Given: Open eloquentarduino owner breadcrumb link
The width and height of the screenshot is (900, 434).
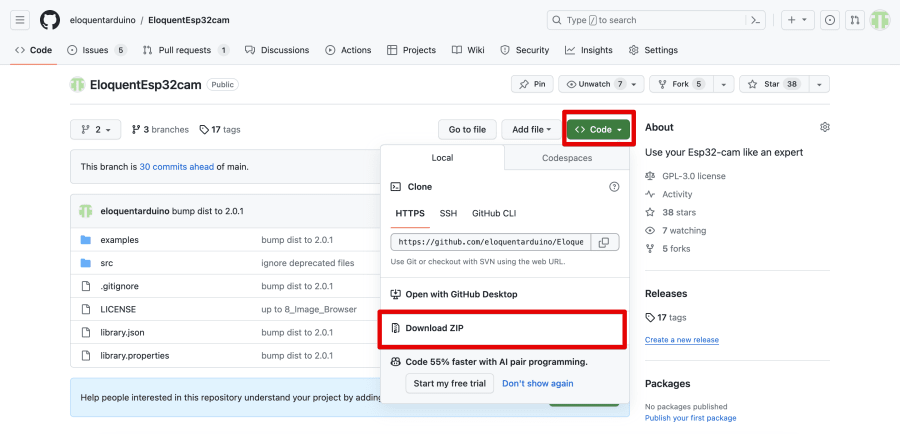Looking at the screenshot, I should pyautogui.click(x=102, y=20).
